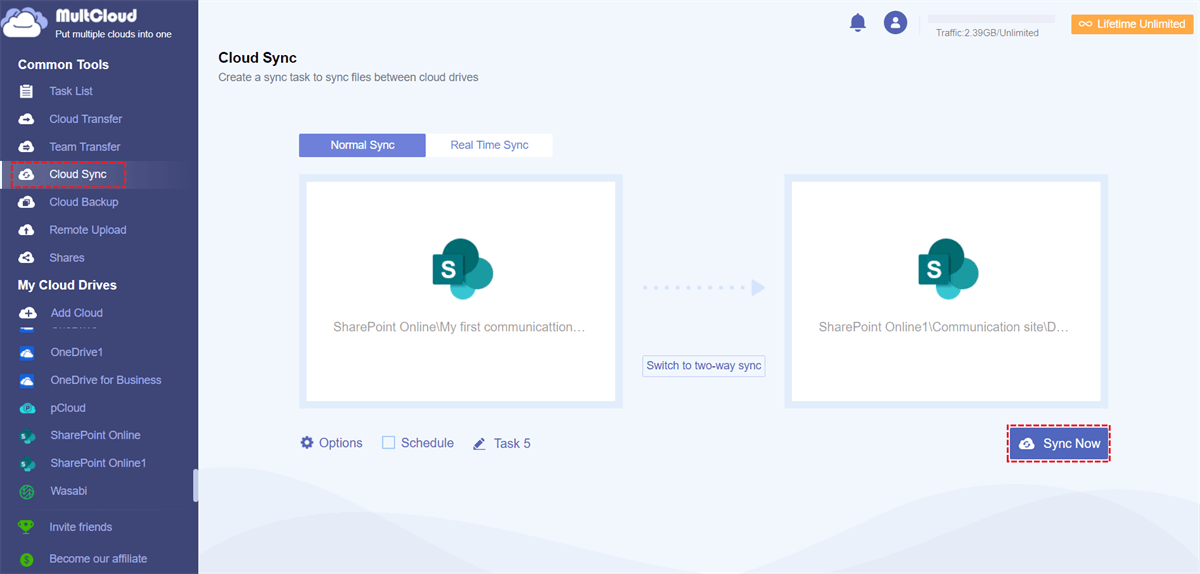
Task: Click the Add Cloud label
Action: (77, 313)
